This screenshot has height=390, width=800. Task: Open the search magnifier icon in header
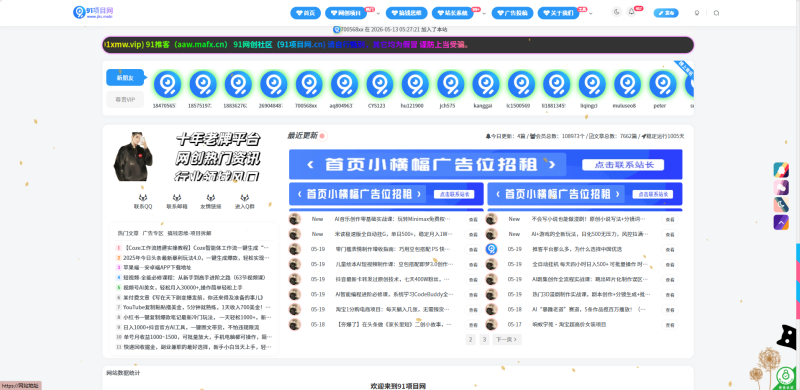pyautogui.click(x=716, y=13)
